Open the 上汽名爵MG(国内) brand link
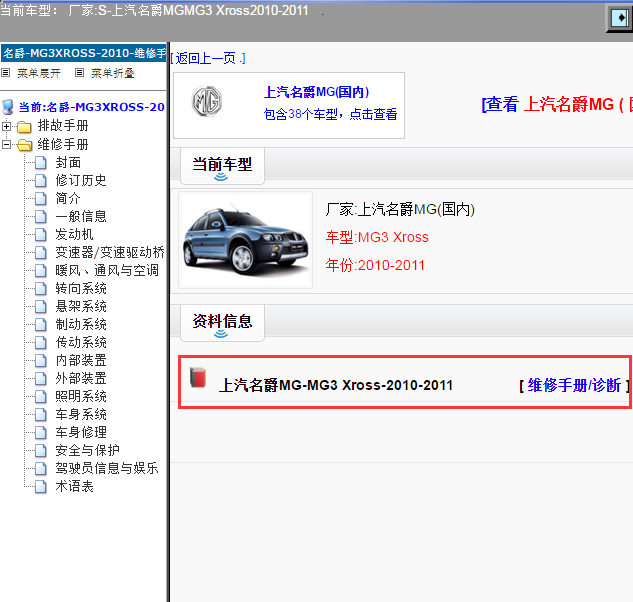The height and width of the screenshot is (602, 633). (x=316, y=92)
